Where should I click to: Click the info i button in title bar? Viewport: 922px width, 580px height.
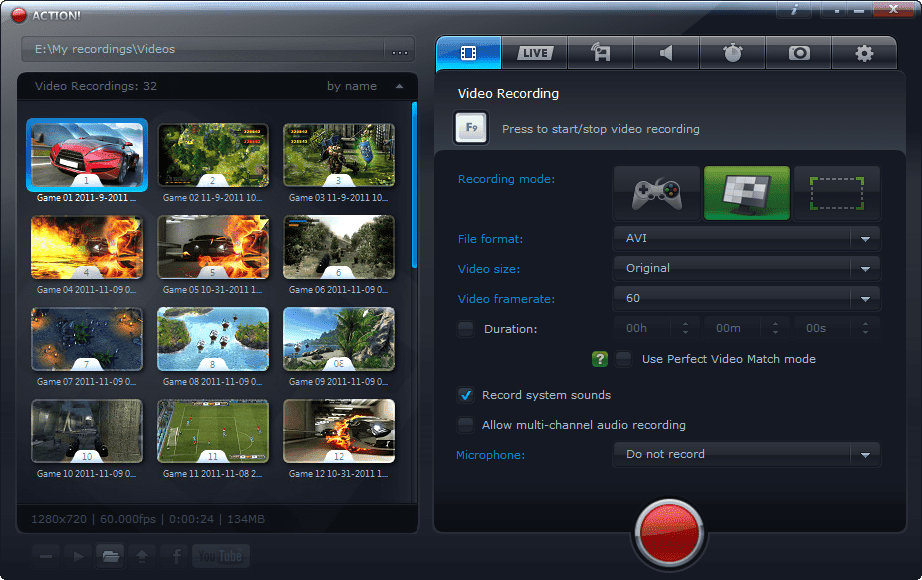click(x=794, y=9)
